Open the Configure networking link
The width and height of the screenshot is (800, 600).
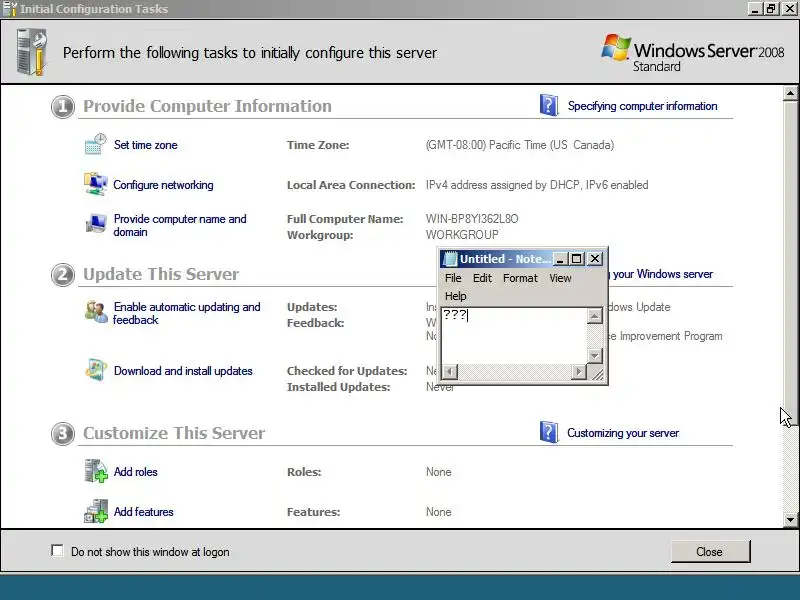pyautogui.click(x=163, y=185)
